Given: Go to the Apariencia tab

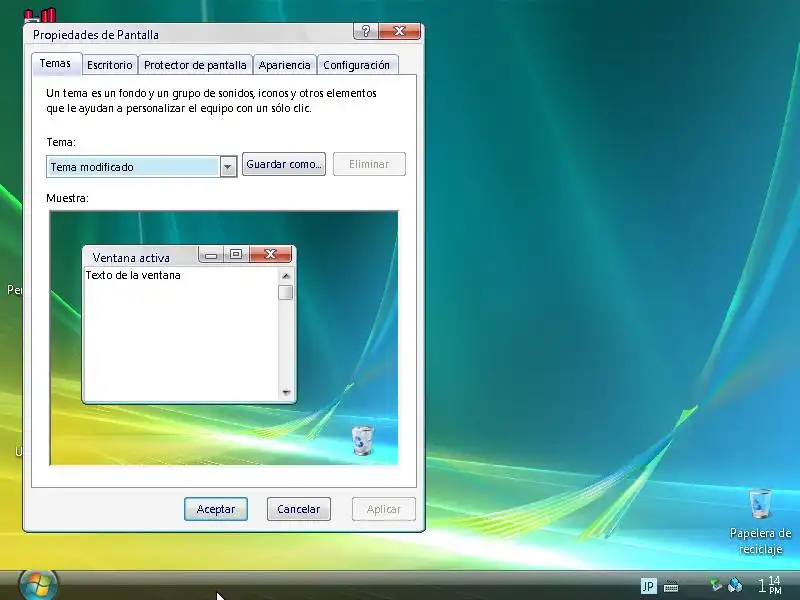Looking at the screenshot, I should (284, 65).
